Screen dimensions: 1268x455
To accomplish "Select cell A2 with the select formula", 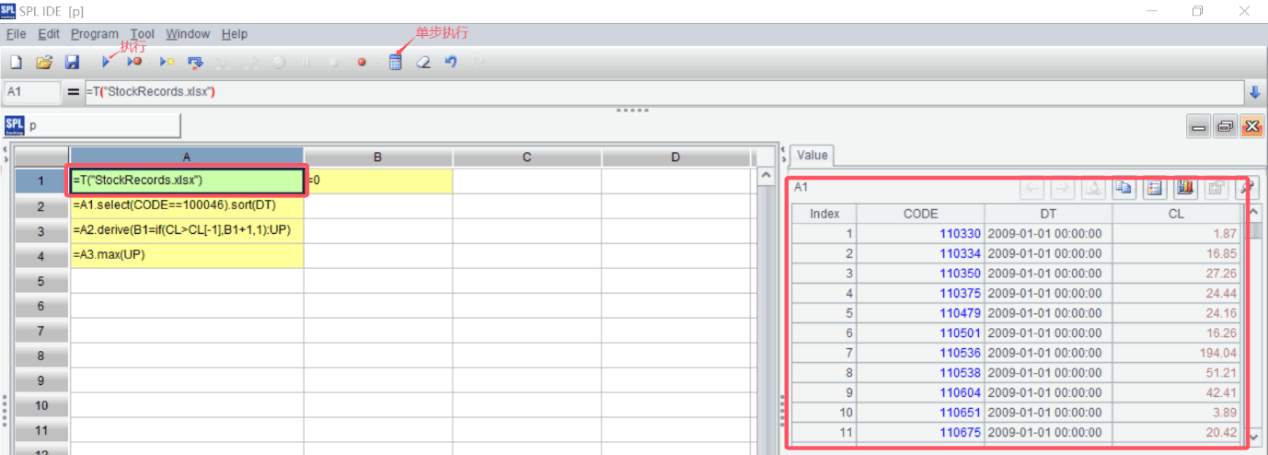I will pos(187,206).
